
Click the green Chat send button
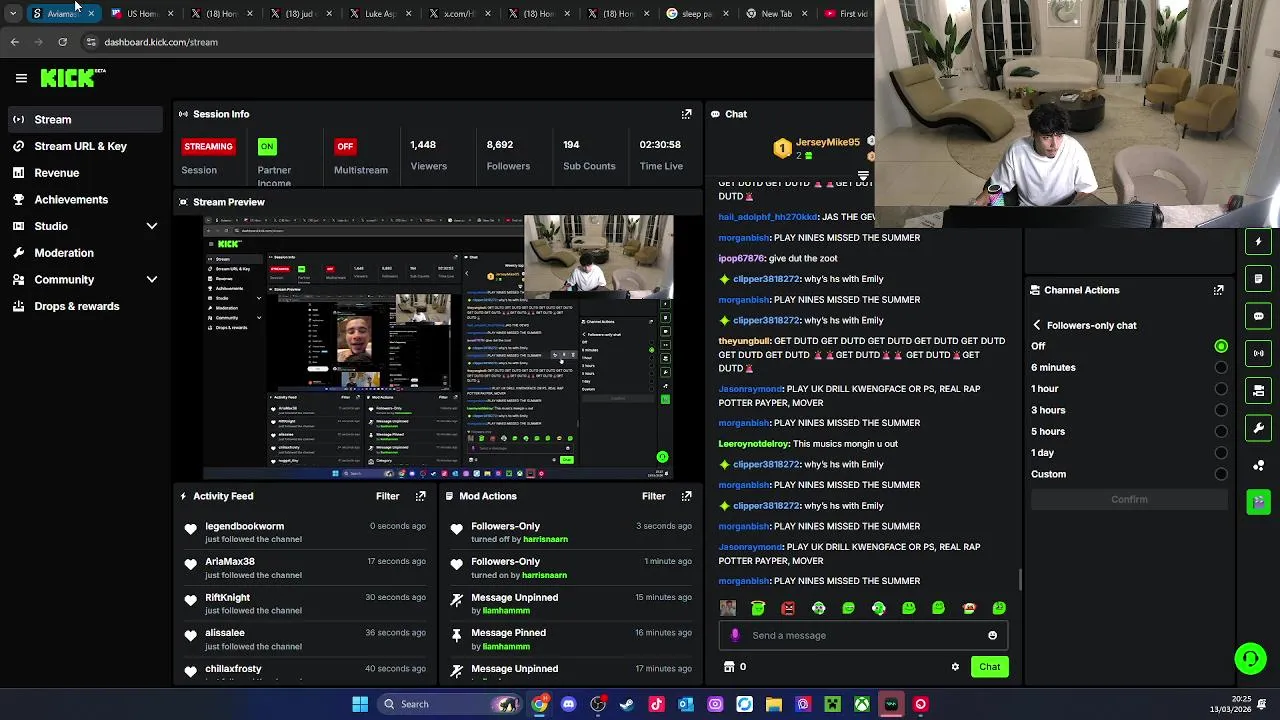pyautogui.click(x=989, y=667)
